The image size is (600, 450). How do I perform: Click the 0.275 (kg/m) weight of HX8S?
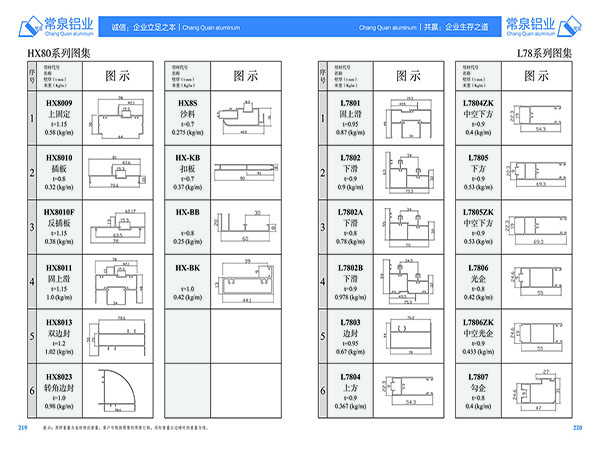[188, 132]
